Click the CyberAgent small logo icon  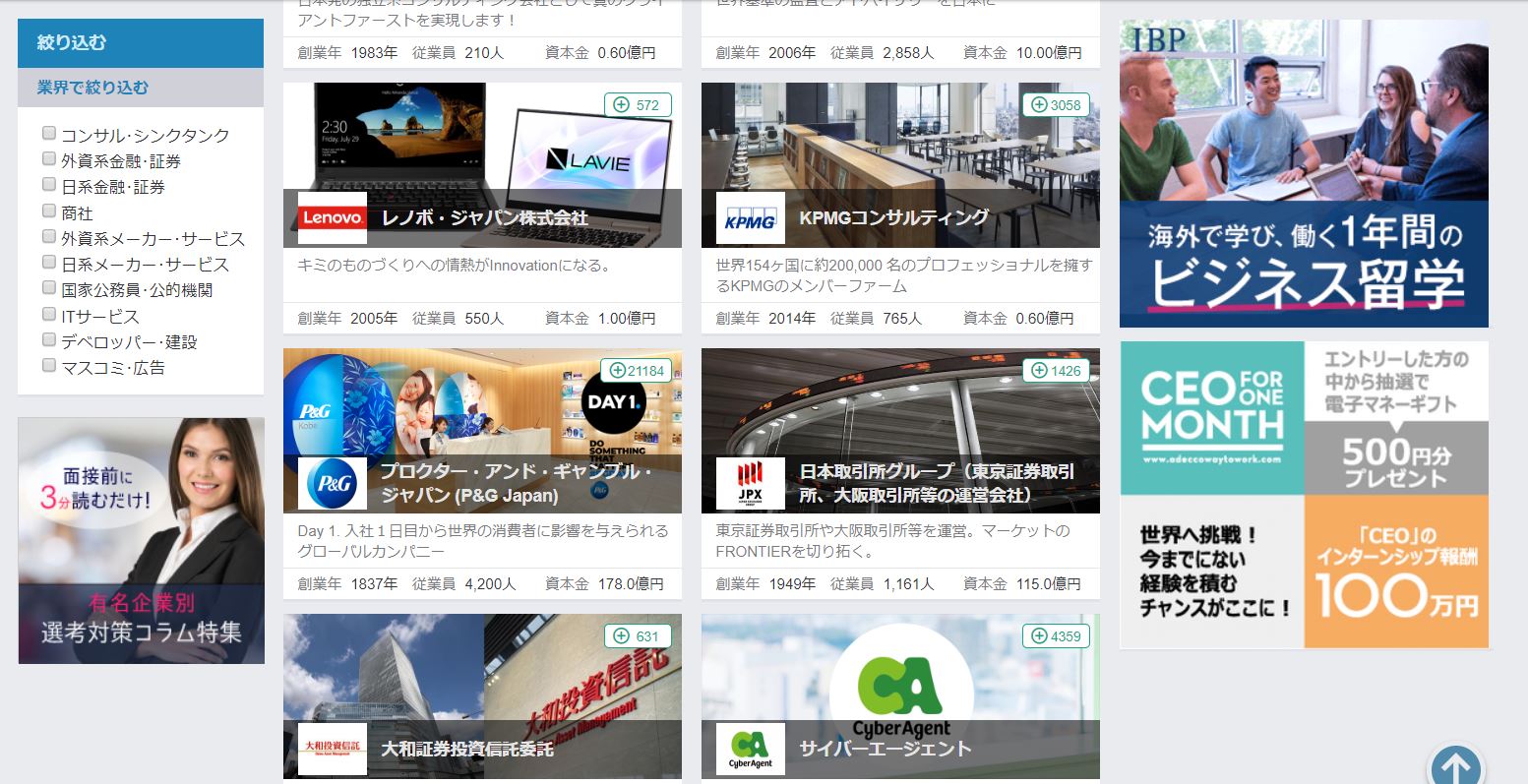click(x=750, y=750)
